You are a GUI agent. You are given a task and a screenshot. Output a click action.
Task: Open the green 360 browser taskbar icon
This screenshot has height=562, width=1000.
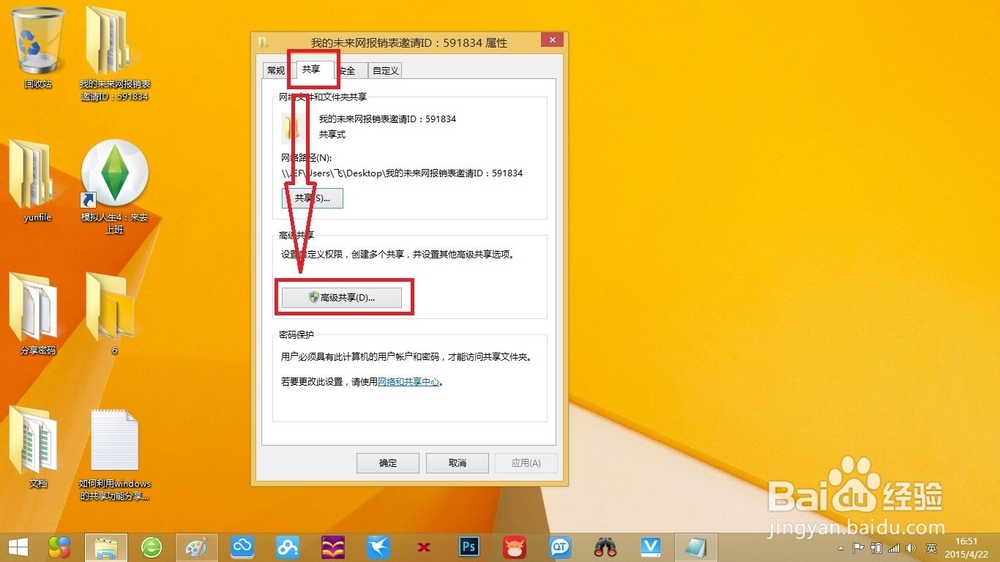coord(151,547)
